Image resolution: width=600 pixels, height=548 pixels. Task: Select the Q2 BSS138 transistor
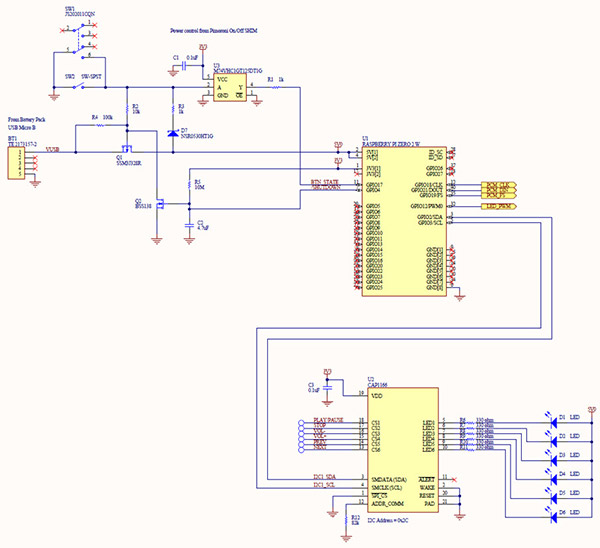tap(155, 205)
